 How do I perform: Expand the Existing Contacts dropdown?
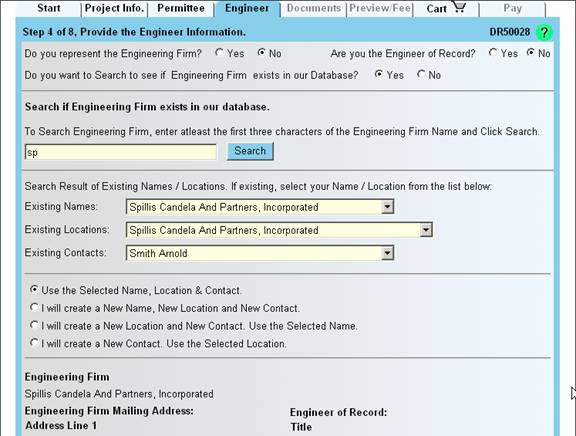[x=387, y=253]
